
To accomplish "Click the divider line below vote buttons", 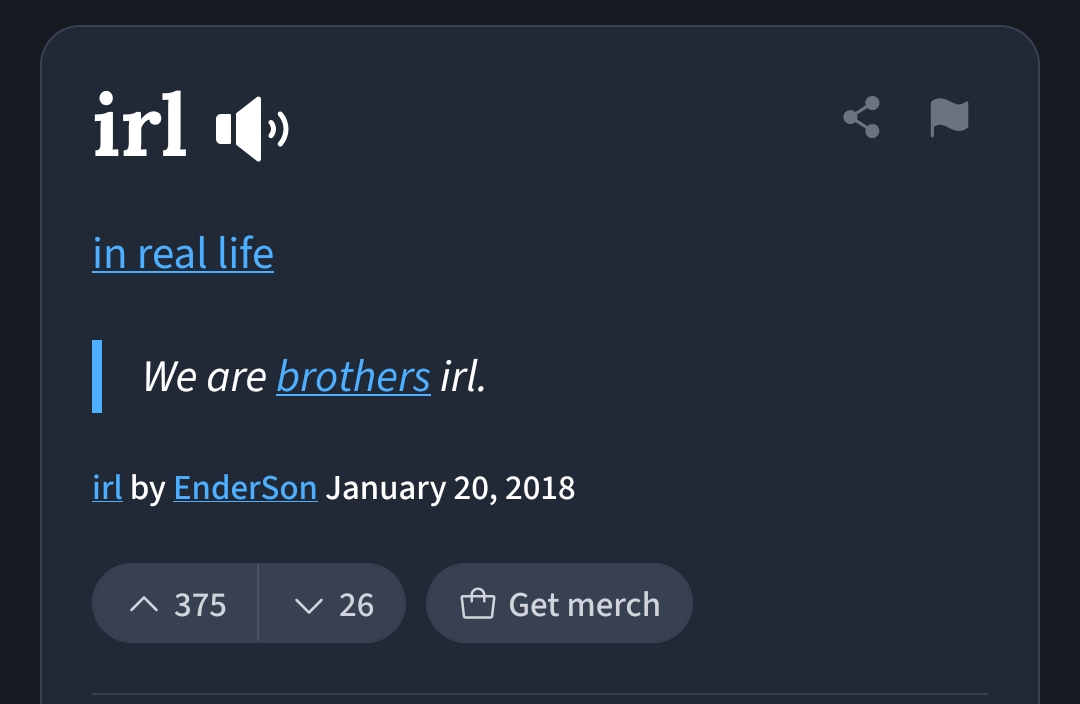I will click(540, 694).
